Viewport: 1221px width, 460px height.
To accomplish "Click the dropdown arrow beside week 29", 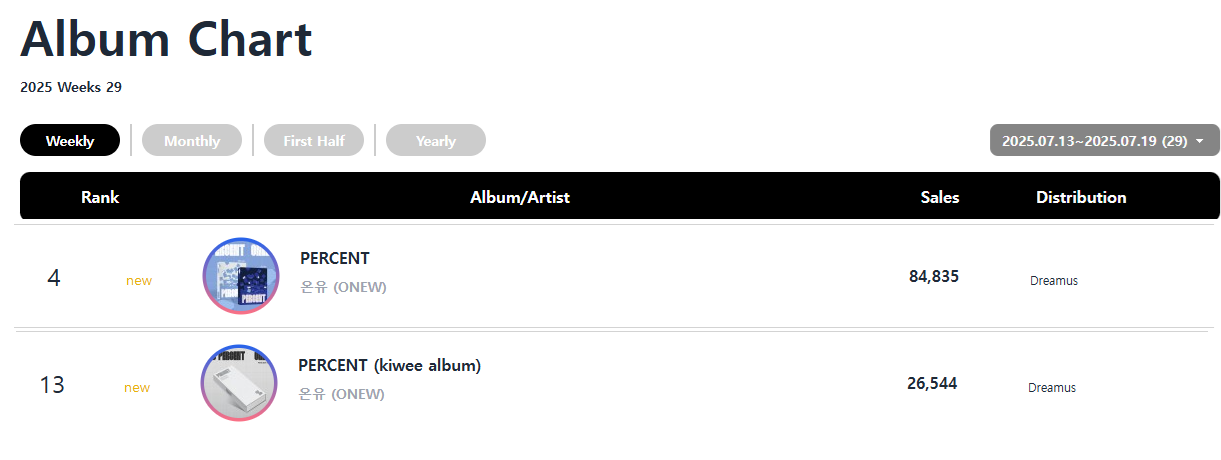I will pos(1200,142).
